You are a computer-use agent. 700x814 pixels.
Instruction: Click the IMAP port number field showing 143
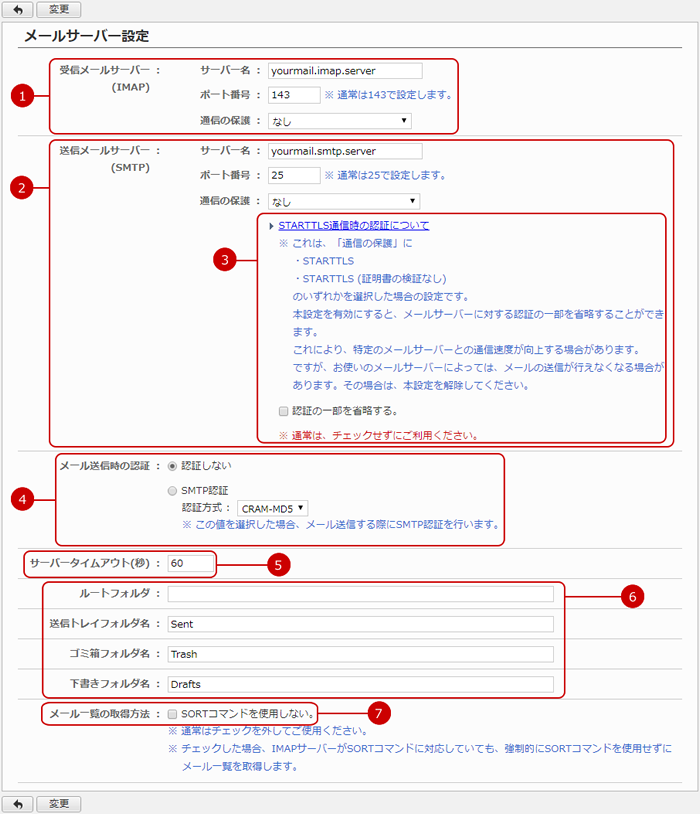pos(294,95)
